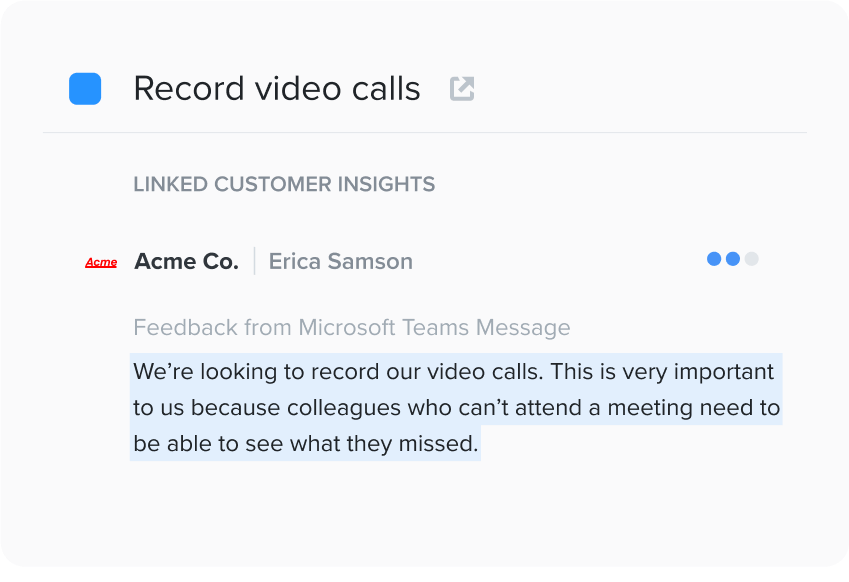The image size is (849, 582).
Task: Click the Acme company logo
Action: coord(101,263)
